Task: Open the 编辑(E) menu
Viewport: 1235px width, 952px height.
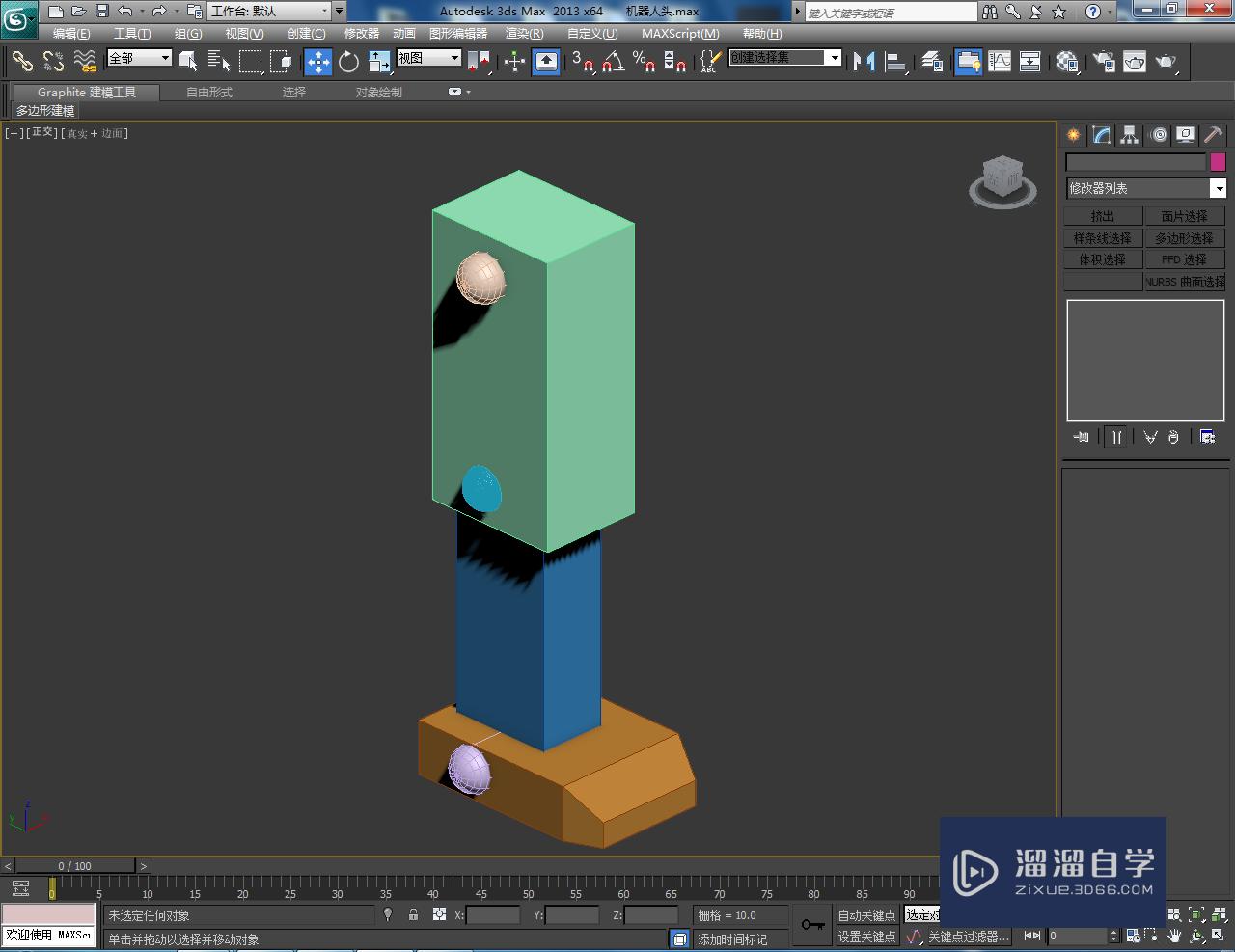Action: pos(71,33)
